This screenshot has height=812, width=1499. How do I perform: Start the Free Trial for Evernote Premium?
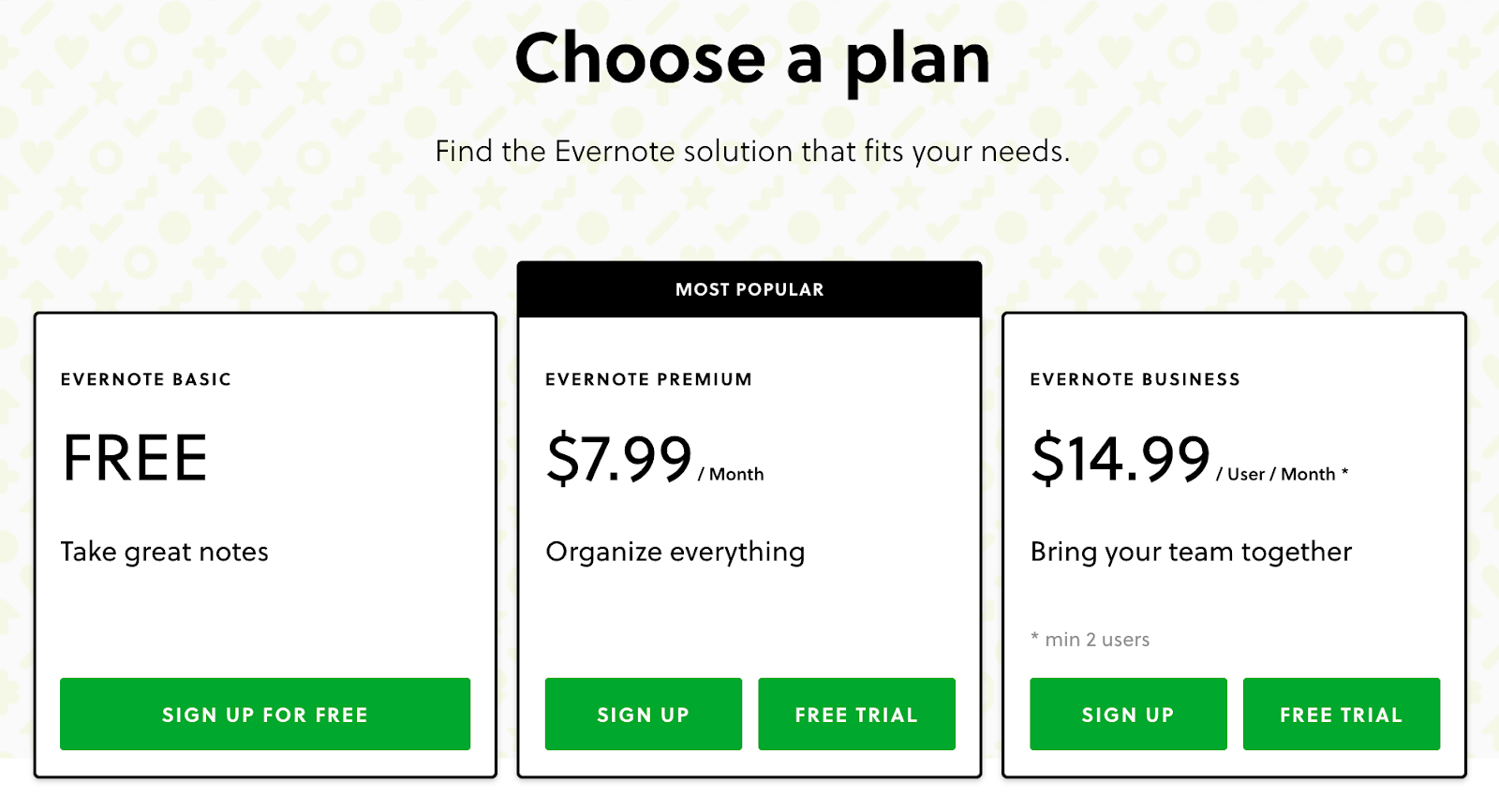click(856, 714)
